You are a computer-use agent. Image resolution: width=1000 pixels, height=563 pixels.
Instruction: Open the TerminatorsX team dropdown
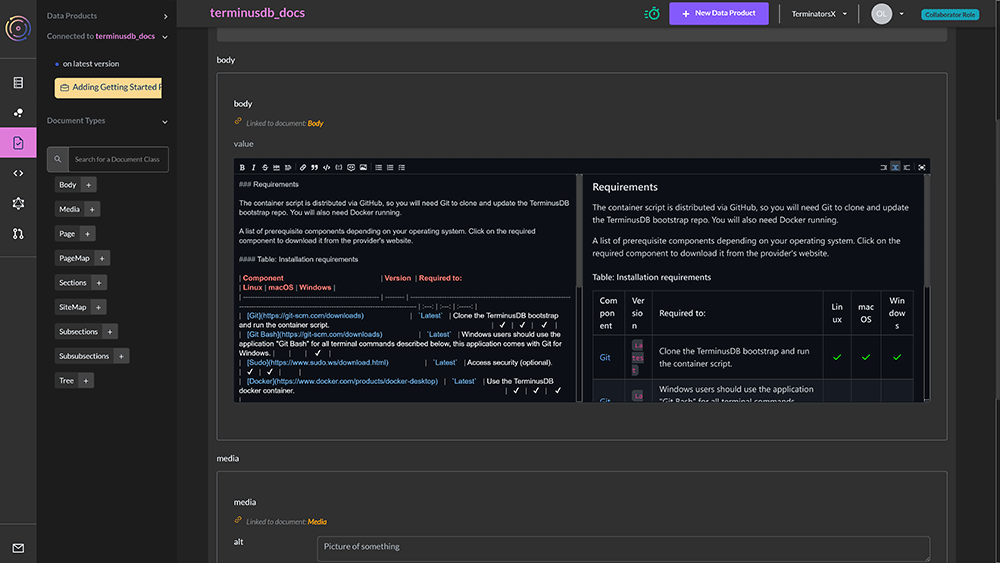point(819,13)
